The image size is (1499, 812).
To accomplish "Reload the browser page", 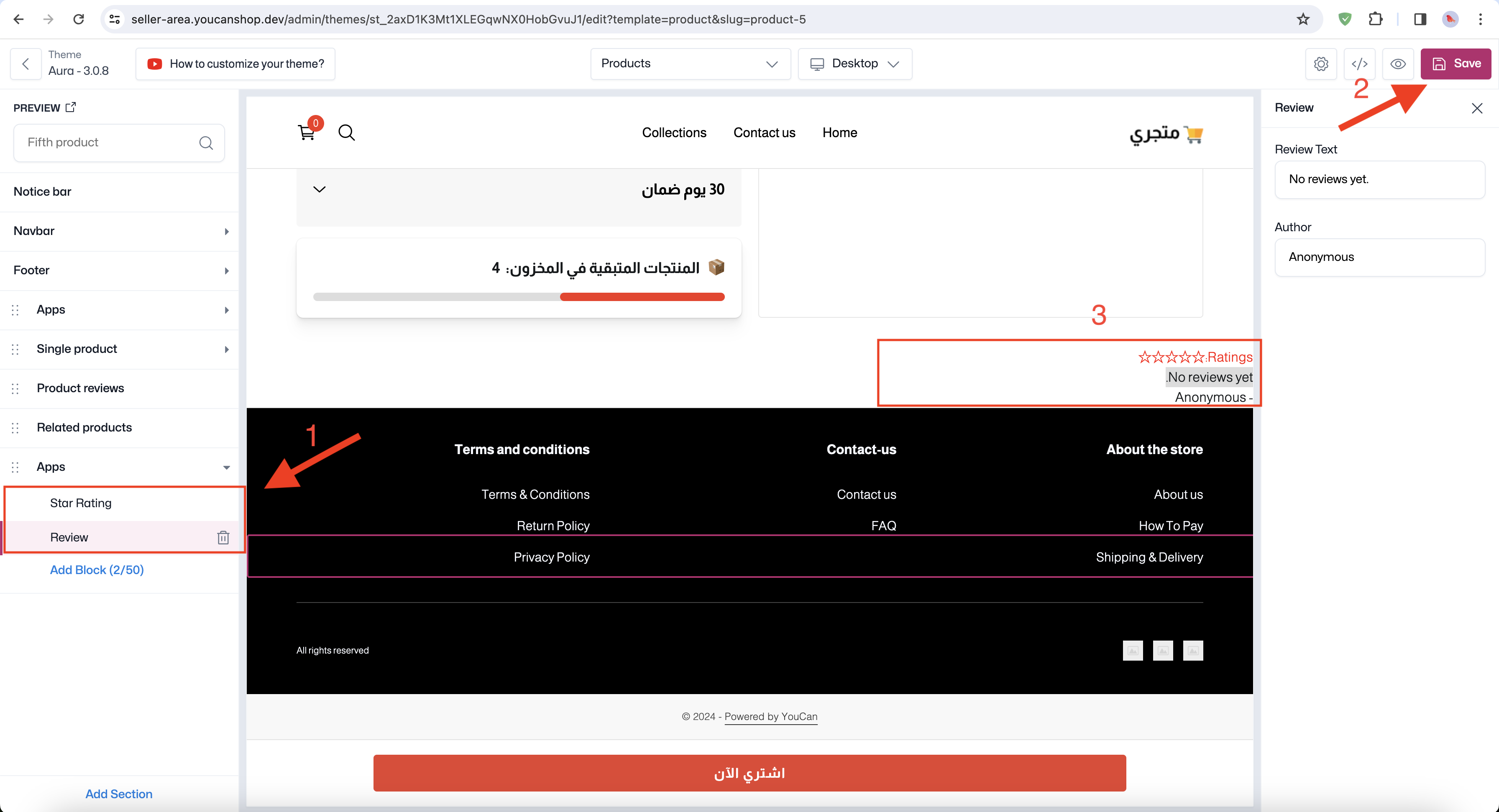I will (79, 19).
